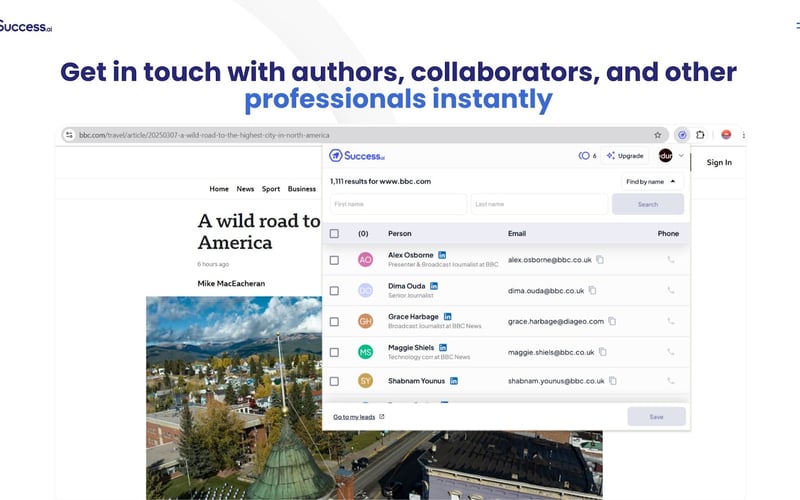Open the browser extensions puzzle icon

(700, 135)
